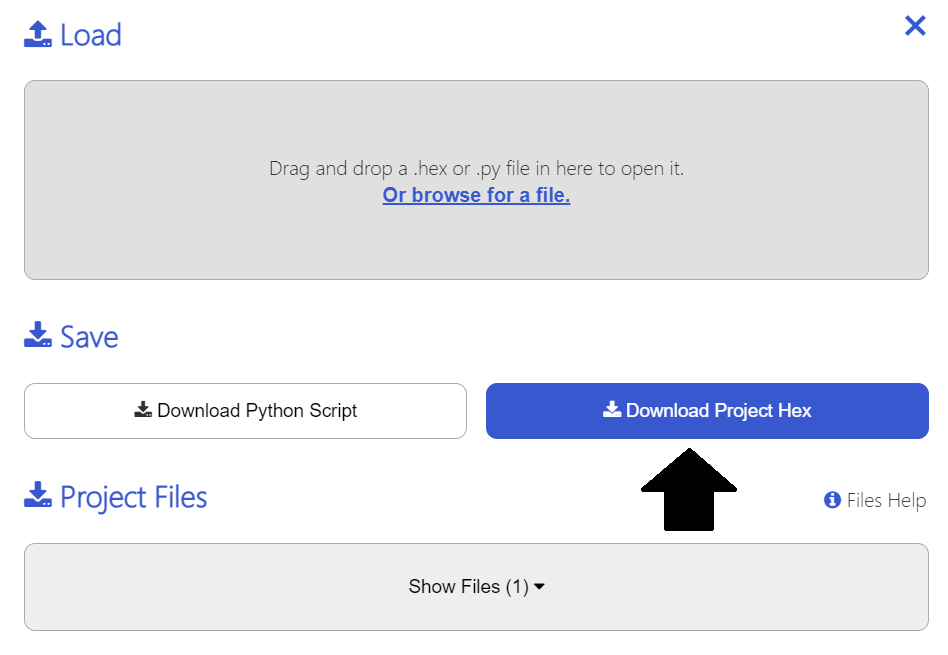Click the Files Help info icon

[832, 500]
